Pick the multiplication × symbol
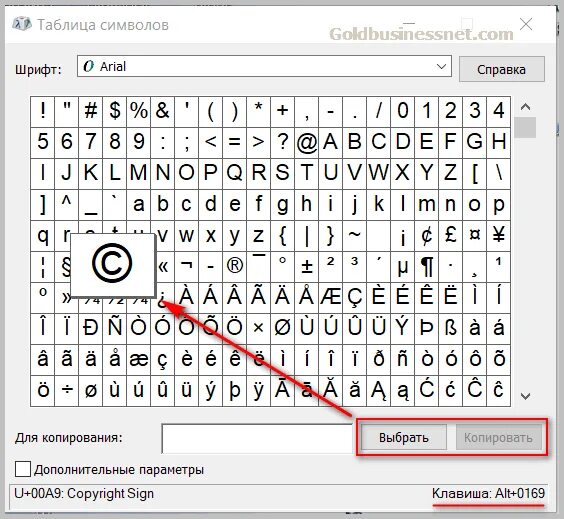Image resolution: width=564 pixels, height=519 pixels. pyautogui.click(x=258, y=328)
